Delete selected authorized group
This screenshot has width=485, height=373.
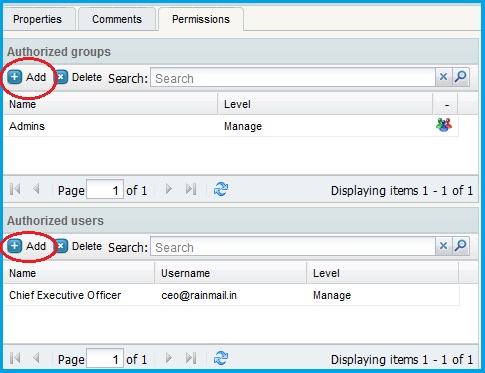pos(78,77)
